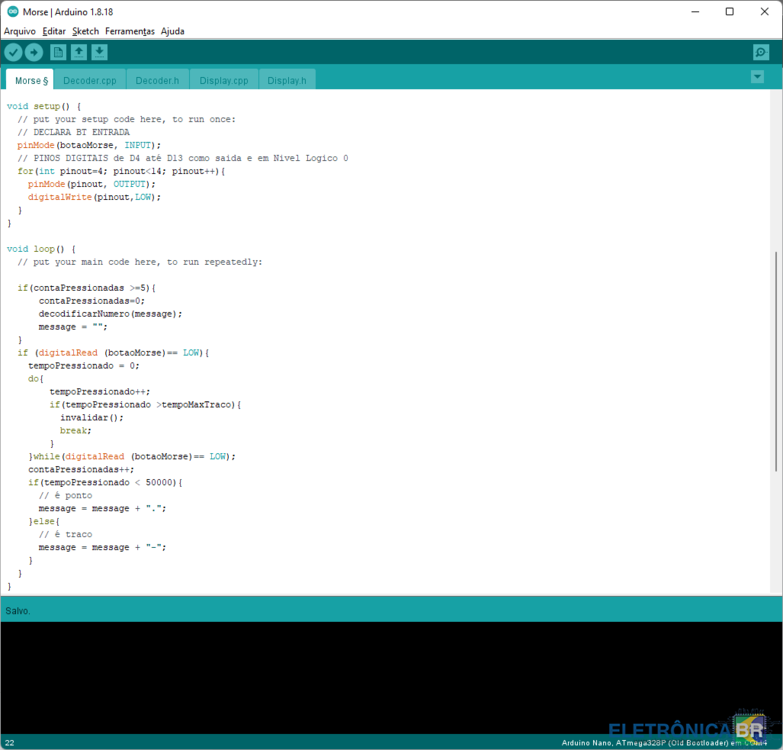Switch to the Display.h tab
The height and width of the screenshot is (750, 783).
pyautogui.click(x=287, y=80)
